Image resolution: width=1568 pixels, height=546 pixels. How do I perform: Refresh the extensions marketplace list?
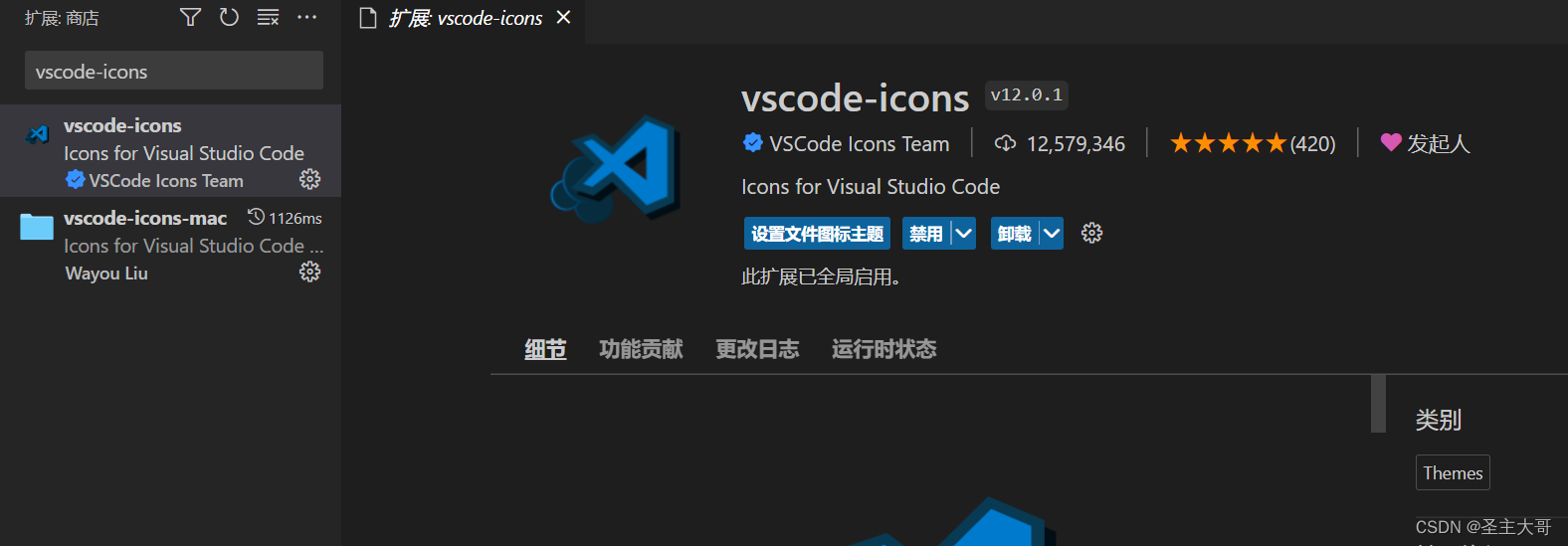[x=229, y=17]
